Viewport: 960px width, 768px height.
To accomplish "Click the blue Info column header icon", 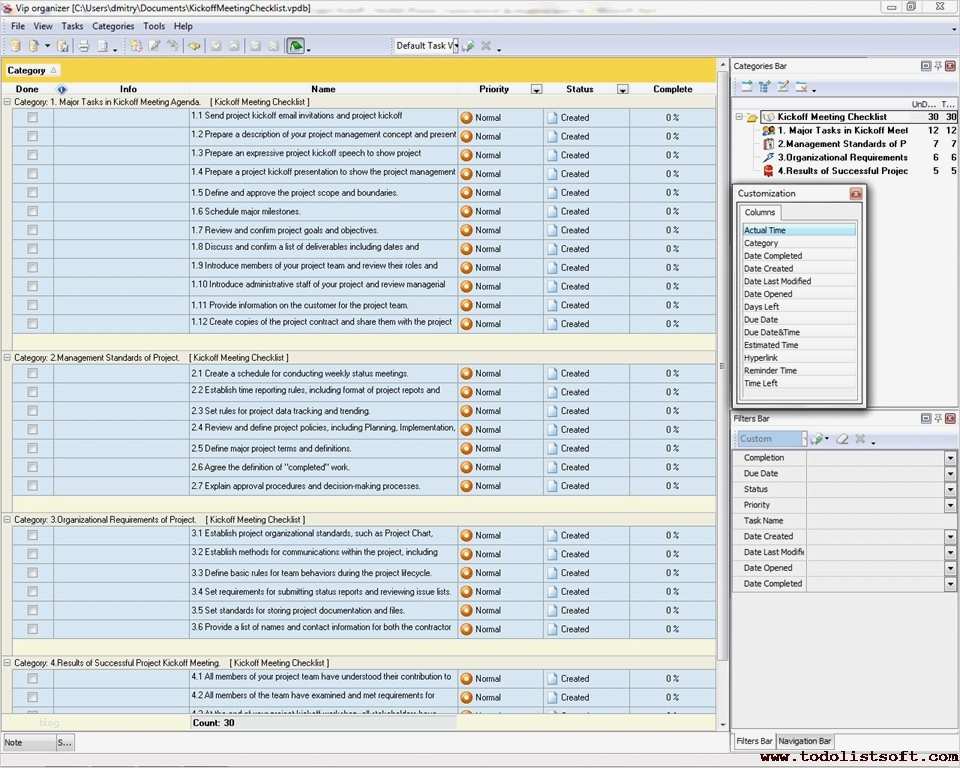I will (x=62, y=89).
